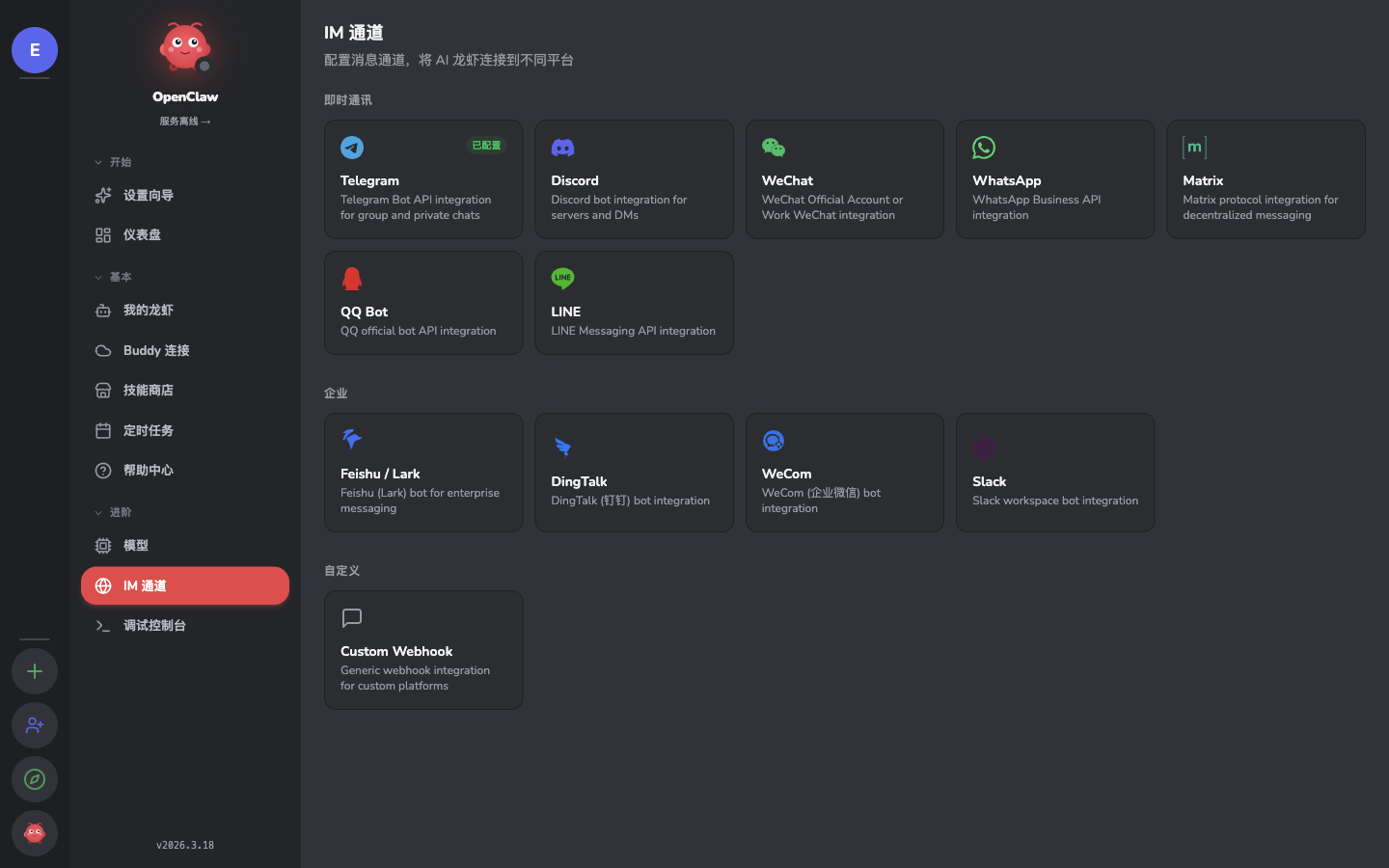This screenshot has height=868, width=1389.
Task: Open the Feishu / Lark icon
Action: [x=351, y=441]
